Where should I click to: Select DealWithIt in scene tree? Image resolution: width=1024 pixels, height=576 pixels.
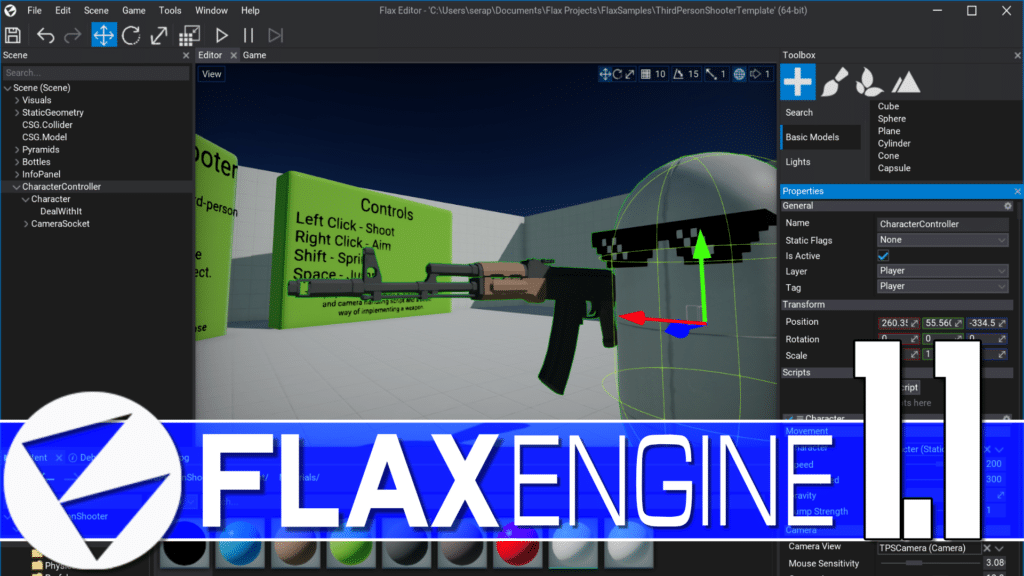(x=61, y=212)
